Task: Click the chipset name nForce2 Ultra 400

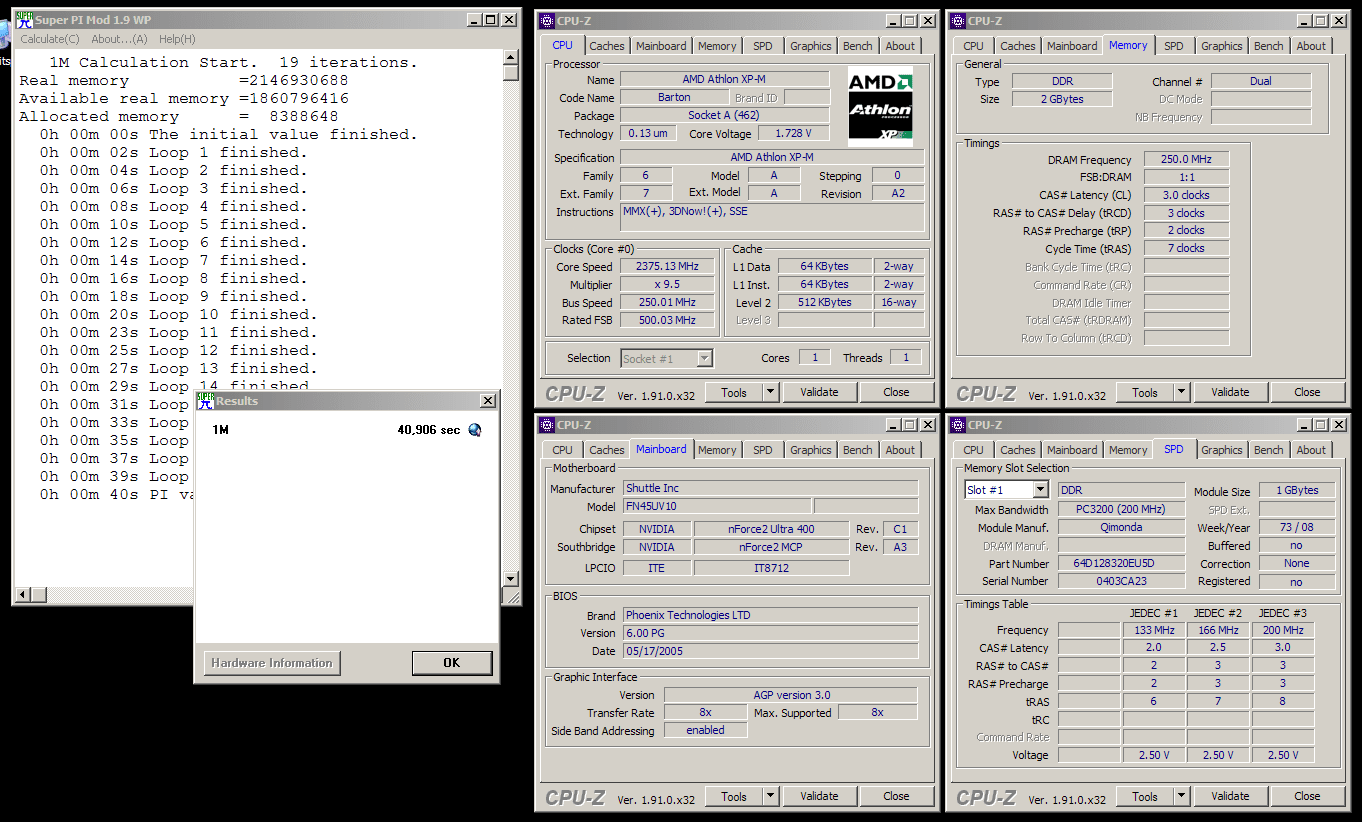Action: coord(770,529)
